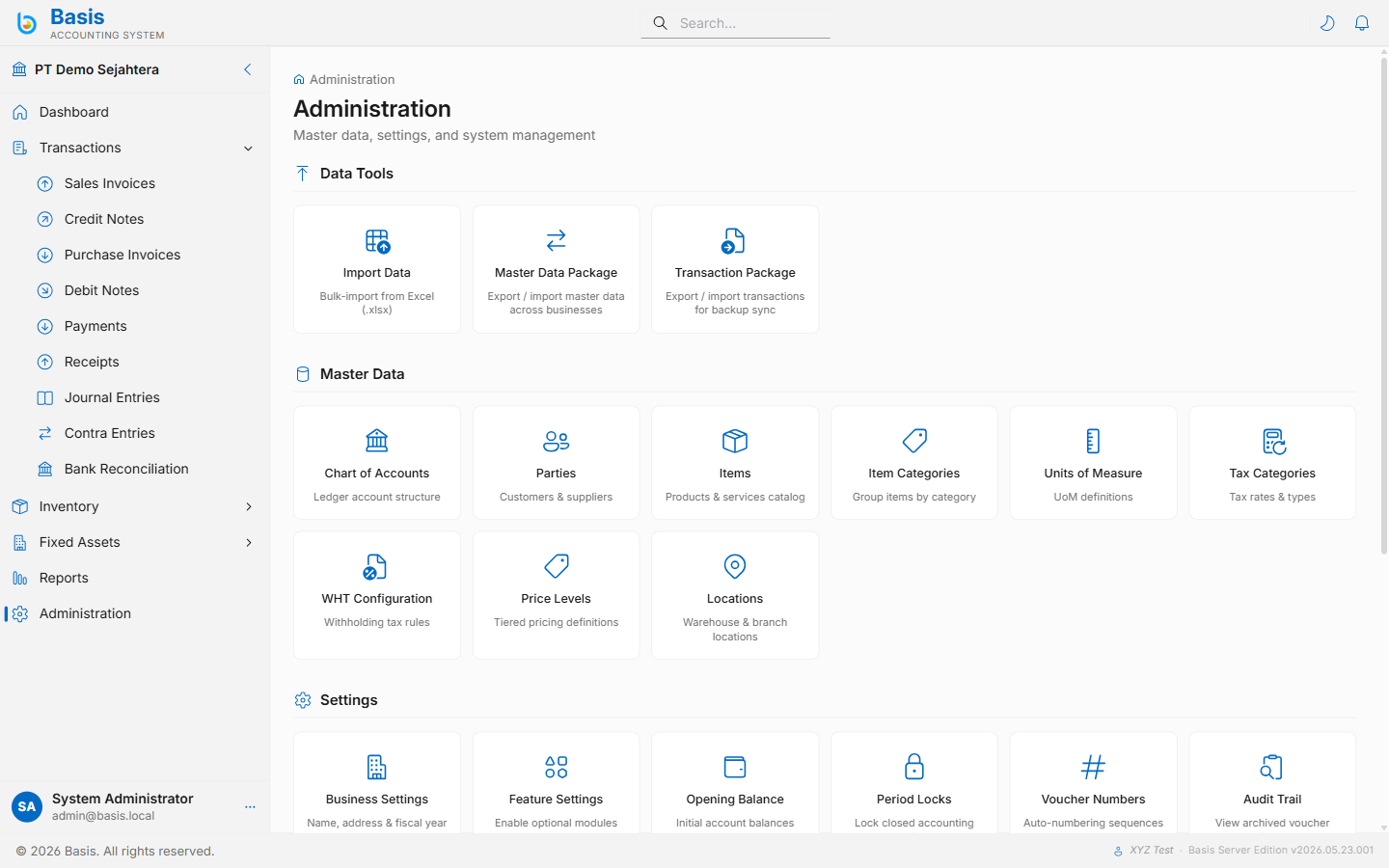Viewport: 1389px width, 868px height.
Task: Click the Data Tools section heading
Action: [x=357, y=174]
